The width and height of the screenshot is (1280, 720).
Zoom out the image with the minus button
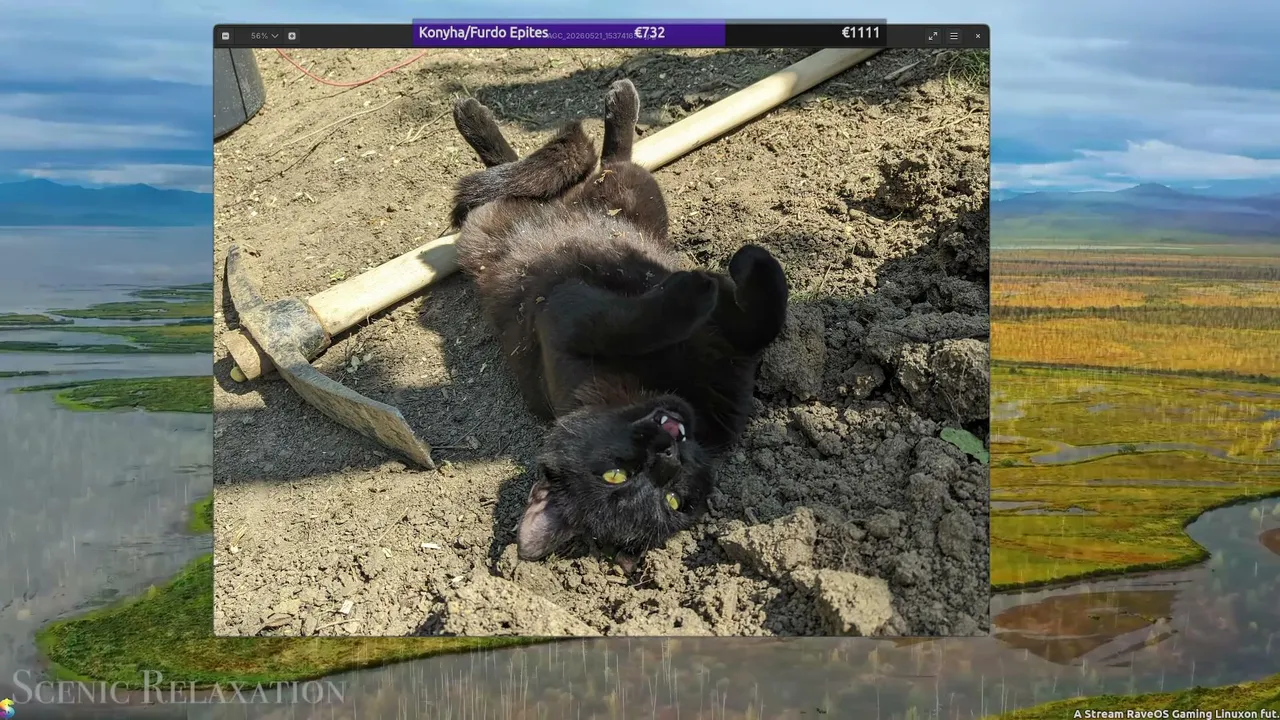(225, 36)
